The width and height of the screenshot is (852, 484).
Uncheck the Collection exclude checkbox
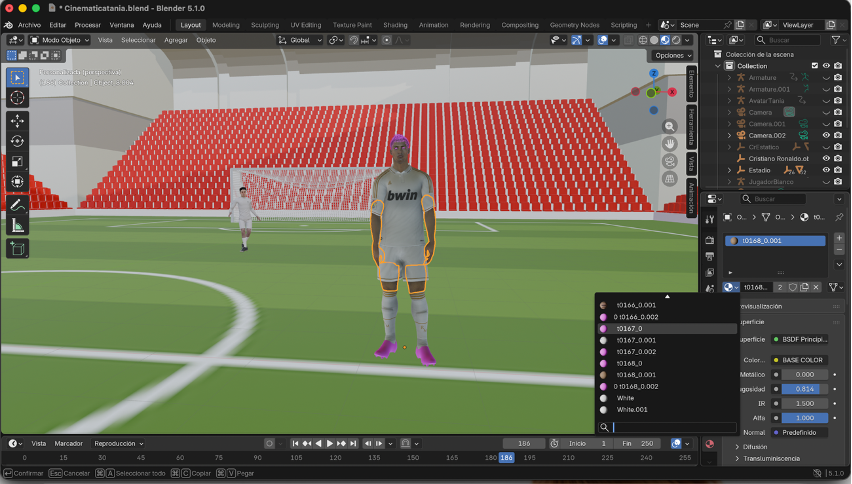(815, 66)
